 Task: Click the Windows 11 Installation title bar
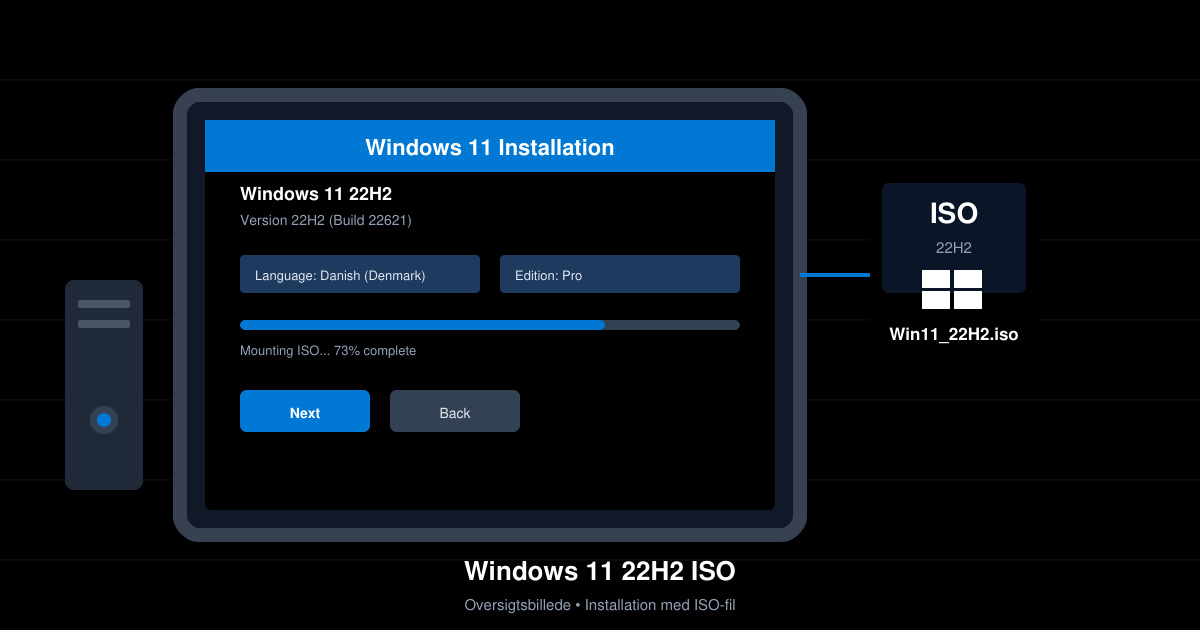(490, 146)
